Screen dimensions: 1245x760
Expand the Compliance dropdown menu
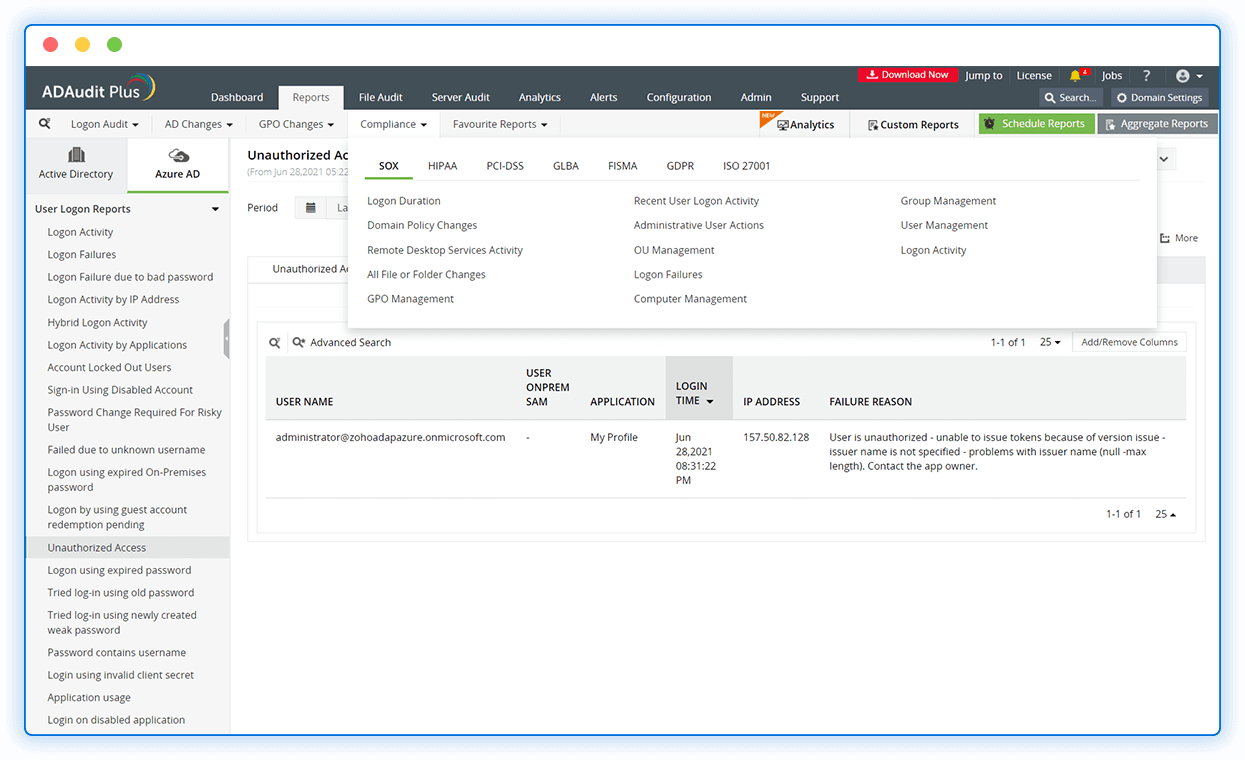[392, 124]
